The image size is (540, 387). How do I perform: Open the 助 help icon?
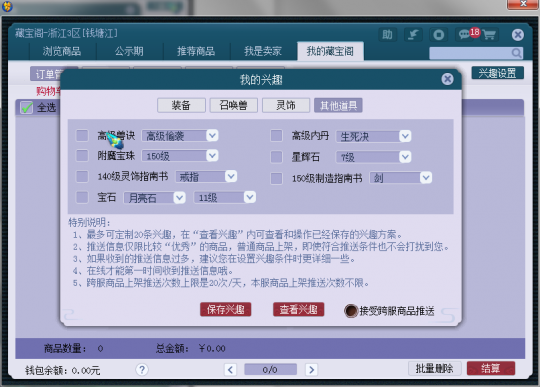[x=387, y=34]
